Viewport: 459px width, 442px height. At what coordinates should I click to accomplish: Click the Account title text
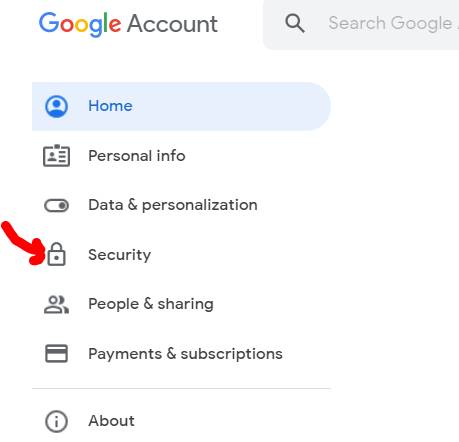pos(172,24)
